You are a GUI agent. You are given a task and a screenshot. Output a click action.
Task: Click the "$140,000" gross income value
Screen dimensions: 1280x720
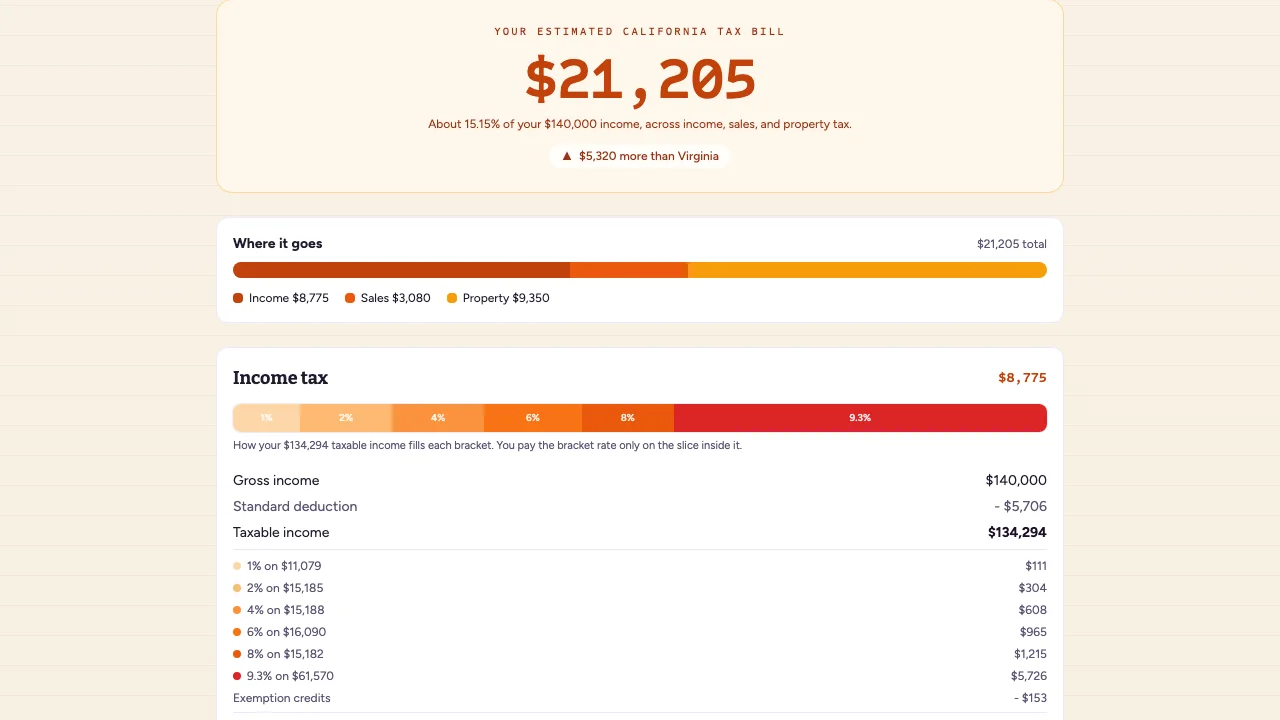1016,481
